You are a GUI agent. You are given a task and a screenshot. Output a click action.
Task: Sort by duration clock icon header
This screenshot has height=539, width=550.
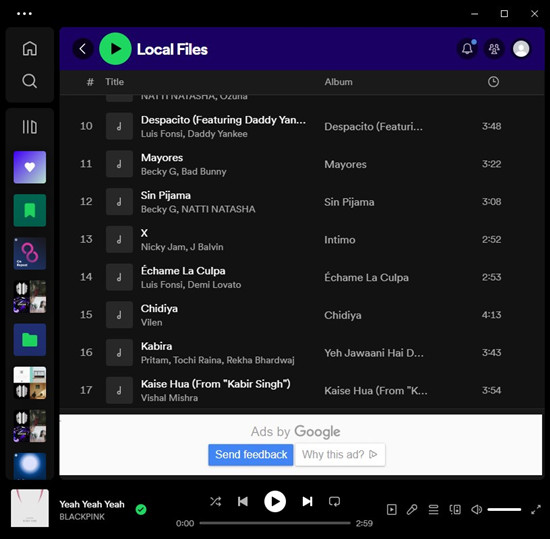click(493, 82)
